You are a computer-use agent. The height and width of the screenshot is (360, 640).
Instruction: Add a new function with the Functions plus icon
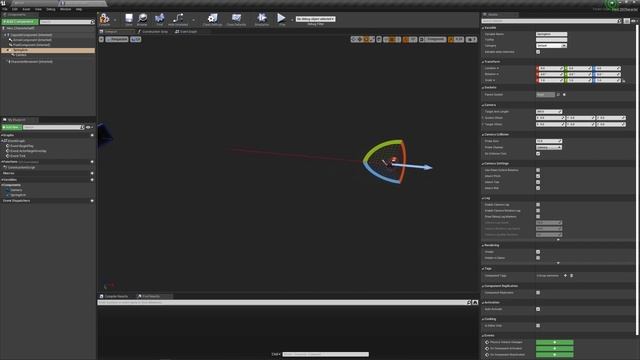click(92, 162)
